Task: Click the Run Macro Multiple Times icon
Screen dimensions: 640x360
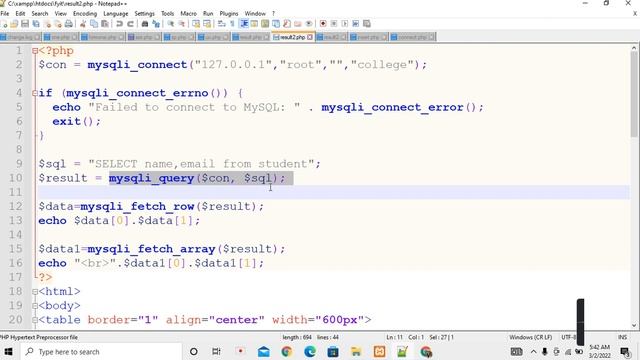Action: tap(356, 24)
